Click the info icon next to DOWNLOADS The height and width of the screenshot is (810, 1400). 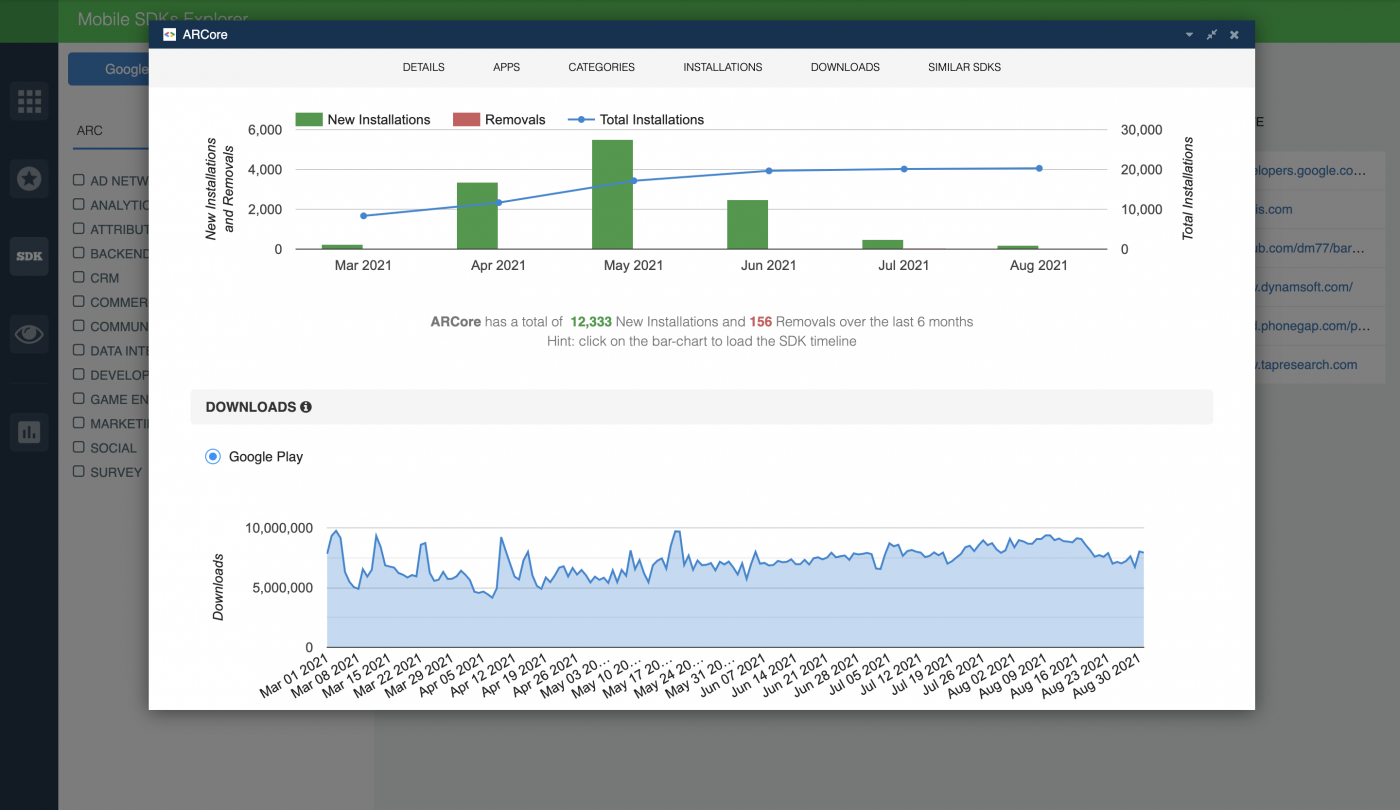pos(305,407)
